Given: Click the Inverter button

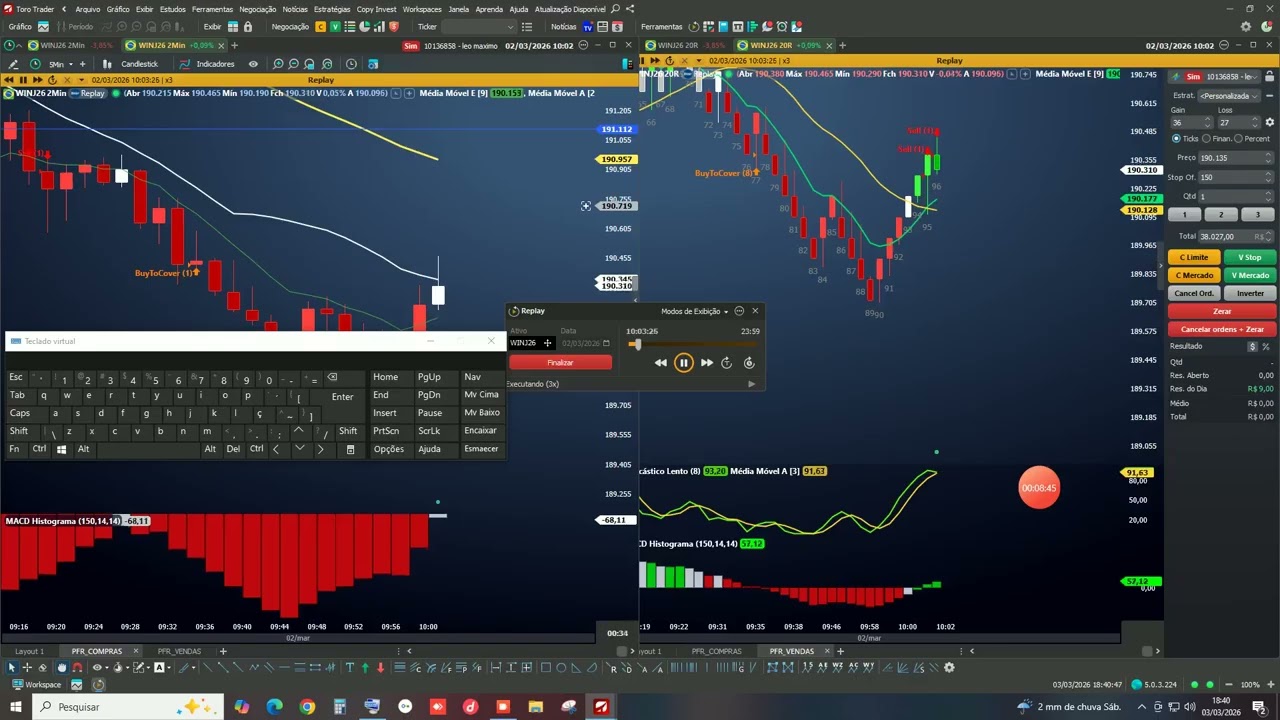Looking at the screenshot, I should (x=1250, y=293).
